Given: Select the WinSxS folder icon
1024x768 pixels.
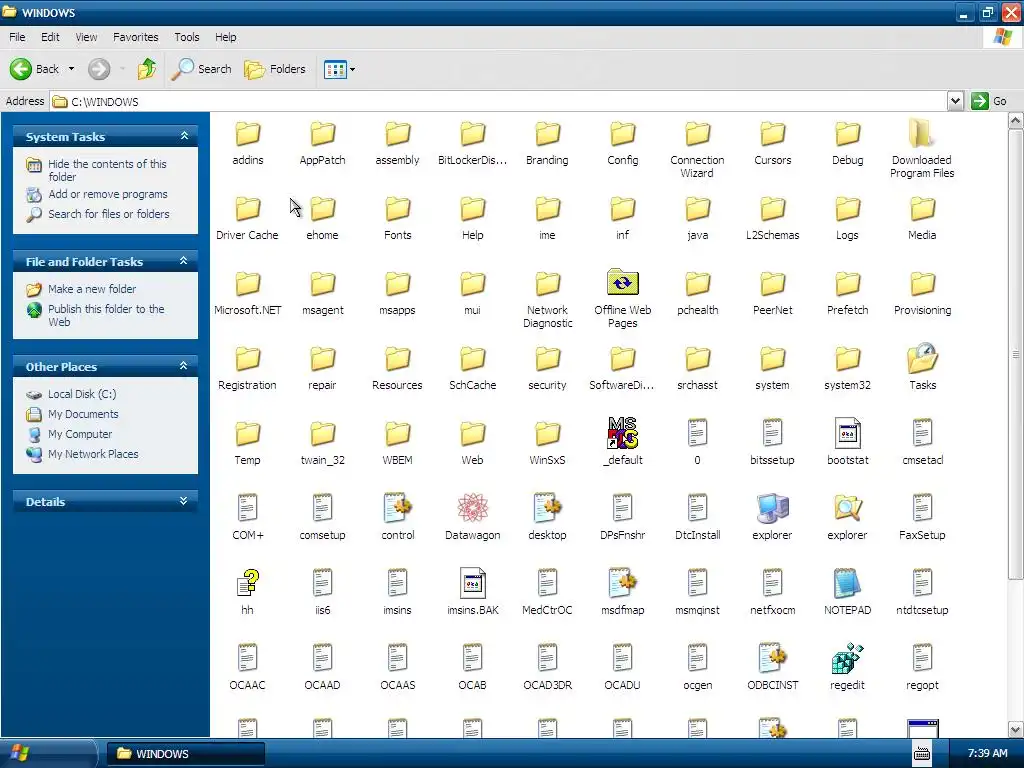Looking at the screenshot, I should coord(547,434).
